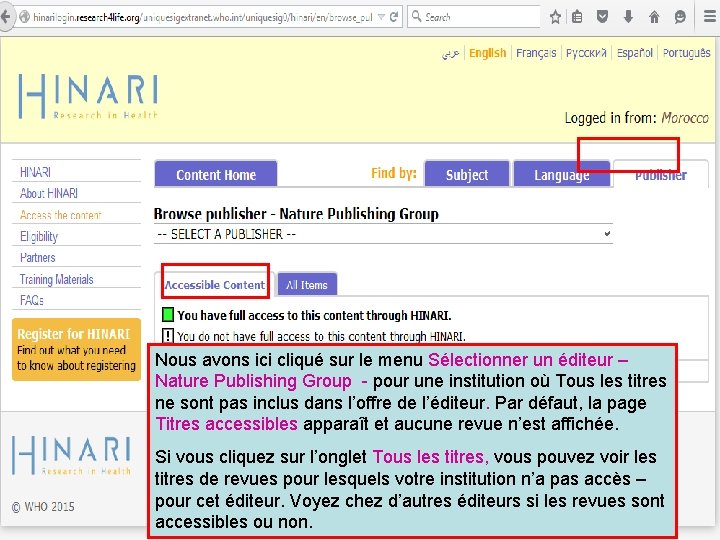The width and height of the screenshot is (720, 540).
Task: Switch language to Português
Action: click(x=686, y=53)
